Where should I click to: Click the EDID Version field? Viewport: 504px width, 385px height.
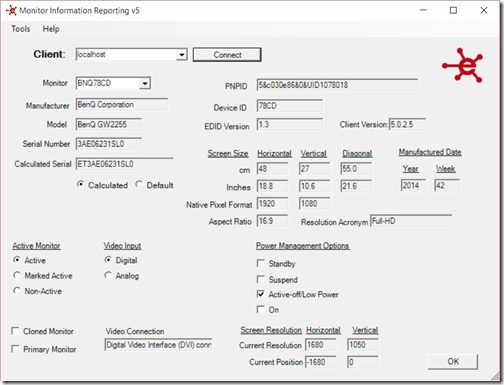point(290,124)
